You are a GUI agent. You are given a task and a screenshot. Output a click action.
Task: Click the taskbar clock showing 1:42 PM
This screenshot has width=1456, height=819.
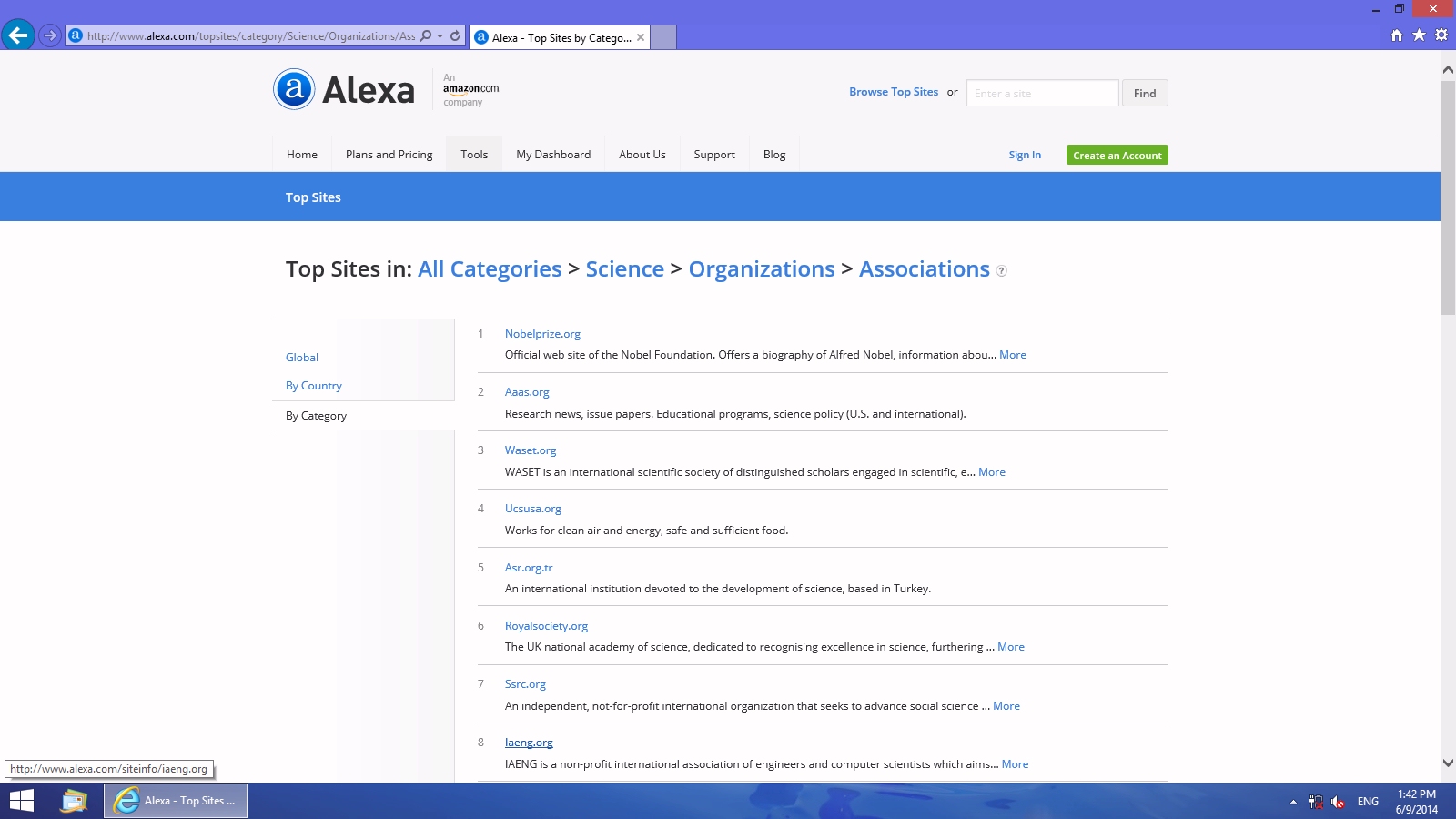1417,802
